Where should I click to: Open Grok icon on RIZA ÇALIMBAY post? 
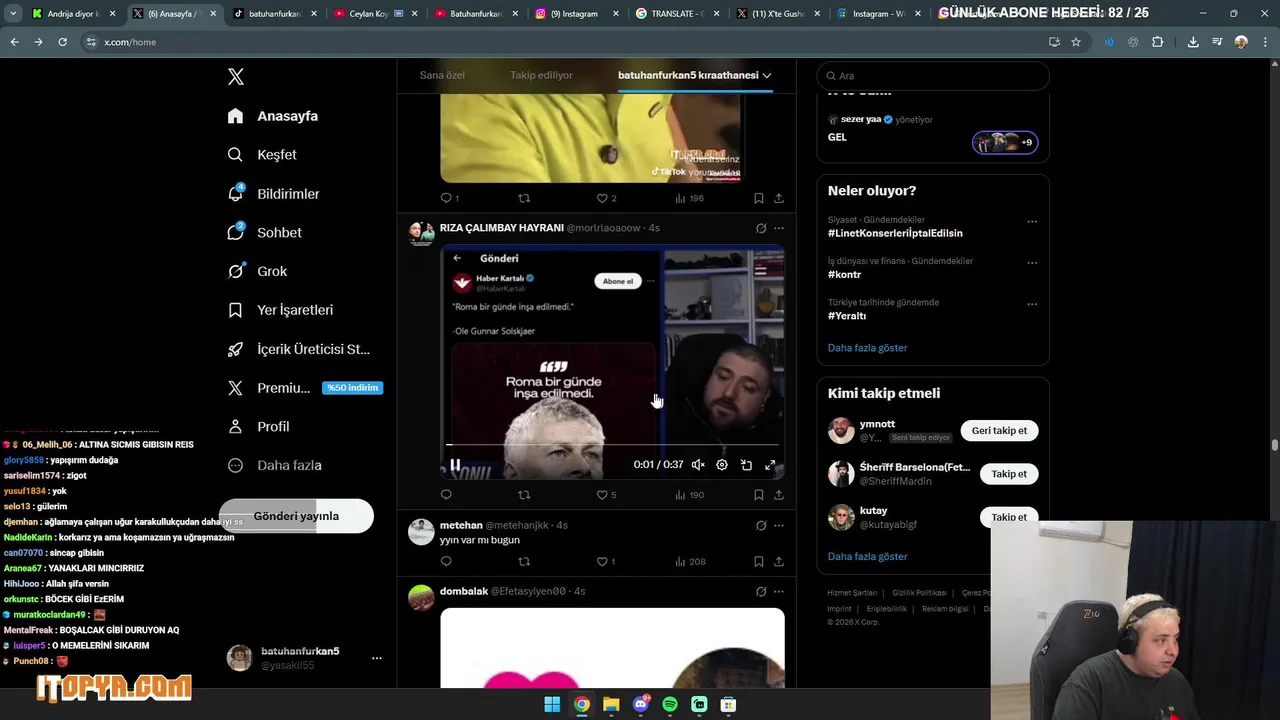(761, 228)
